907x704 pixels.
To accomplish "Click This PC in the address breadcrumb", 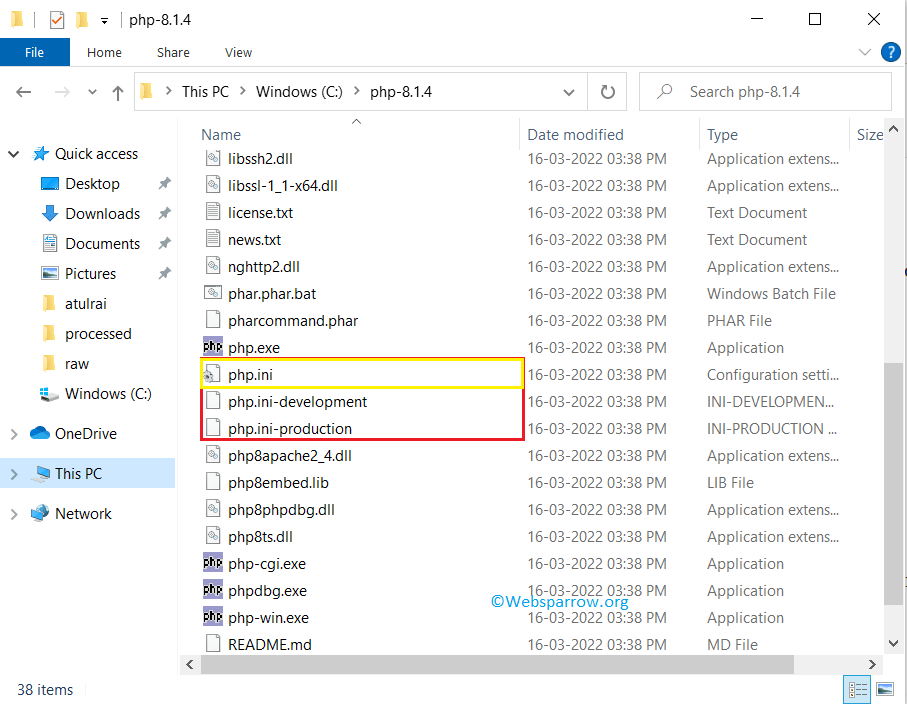I will tap(205, 89).
